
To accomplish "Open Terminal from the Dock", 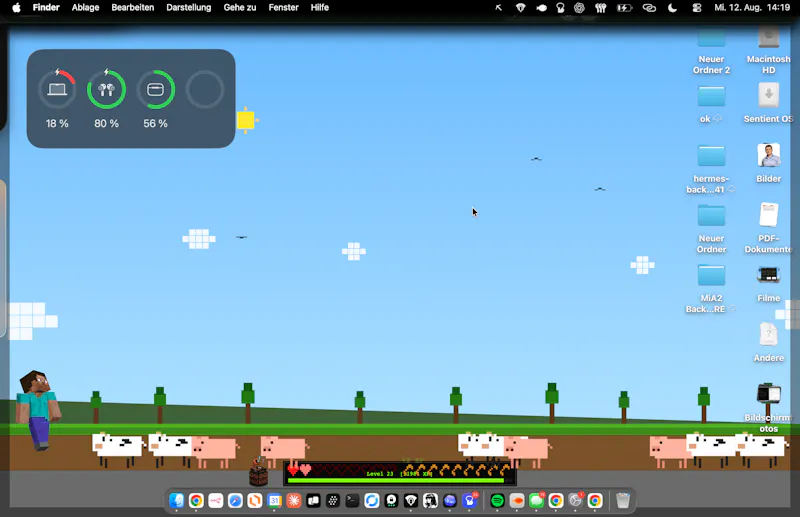I will point(352,501).
